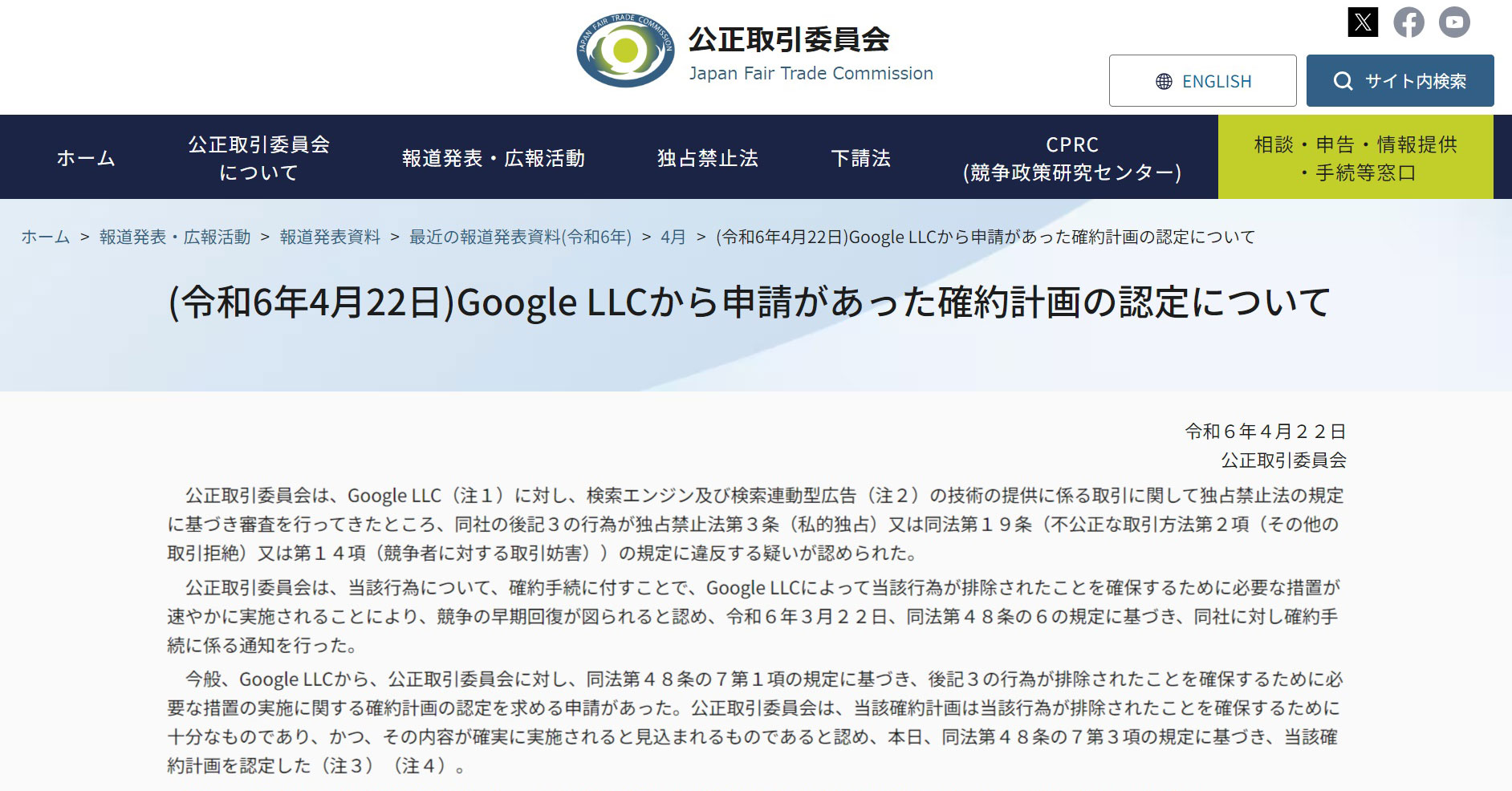Click the magnifier icon in site search
1512x791 pixels.
pos(1343,81)
